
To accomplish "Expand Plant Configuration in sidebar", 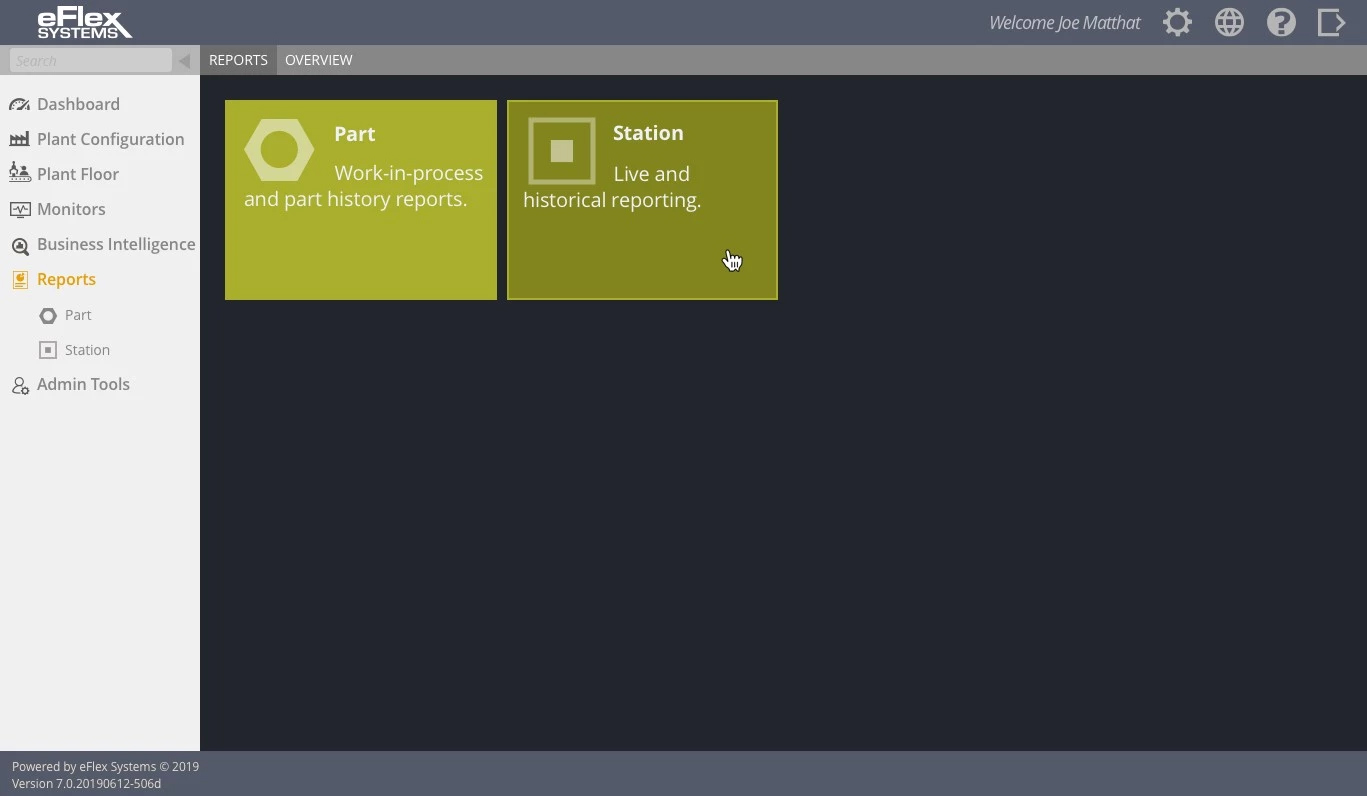I will (x=110, y=139).
